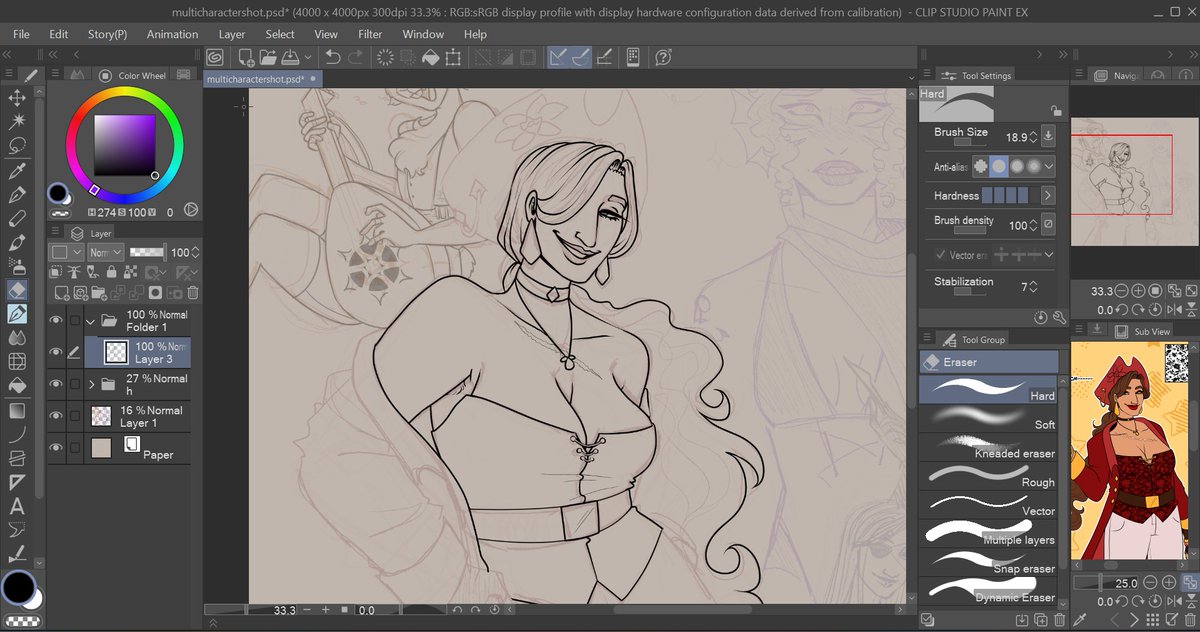The image size is (1200, 632).
Task: Click the wrench sub tool detail icon
Action: pyautogui.click(x=1060, y=317)
